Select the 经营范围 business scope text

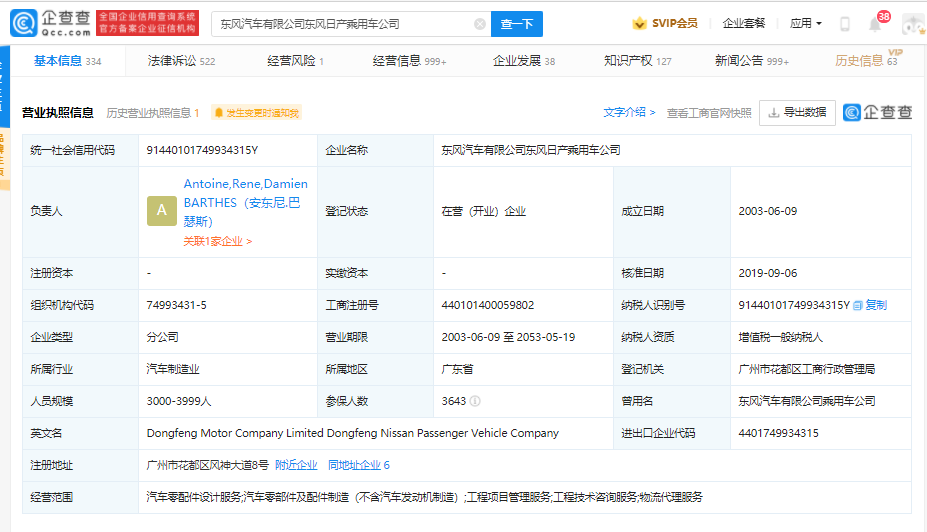(x=424, y=497)
